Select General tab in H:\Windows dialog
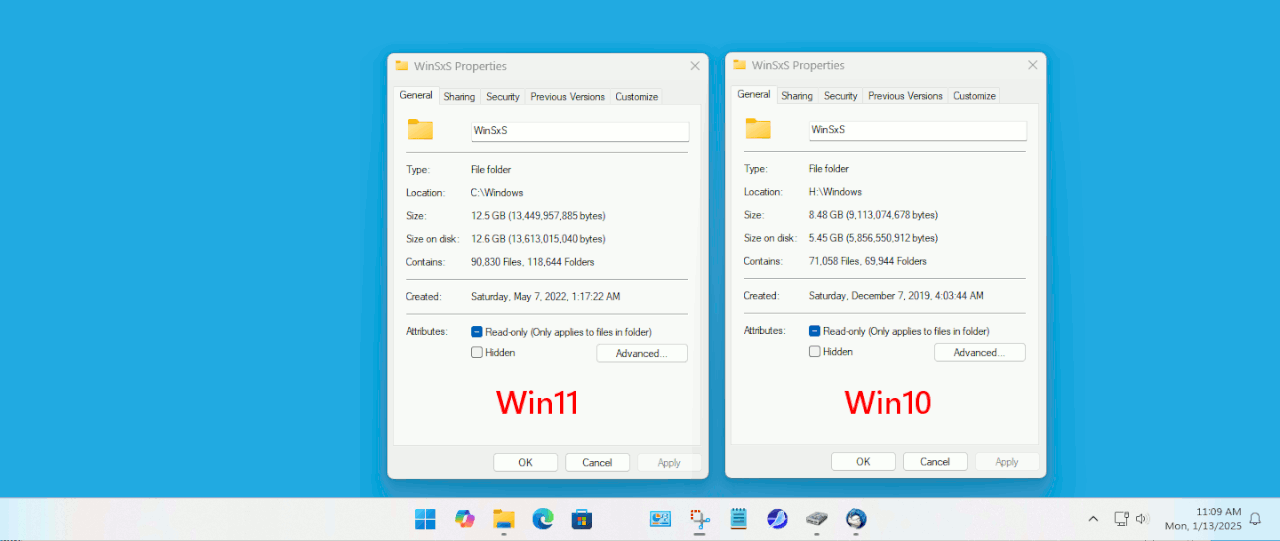 coord(754,94)
